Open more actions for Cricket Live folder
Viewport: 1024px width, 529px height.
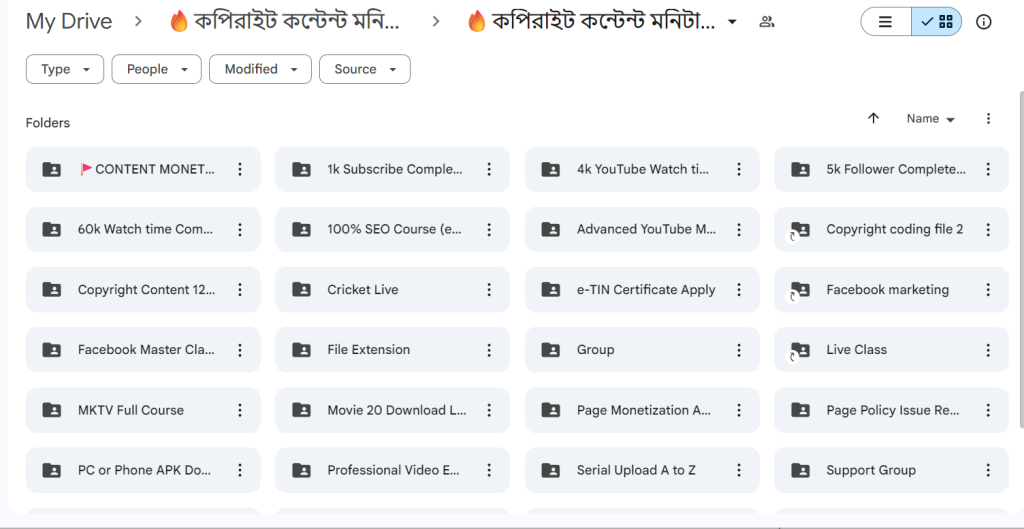coord(489,289)
